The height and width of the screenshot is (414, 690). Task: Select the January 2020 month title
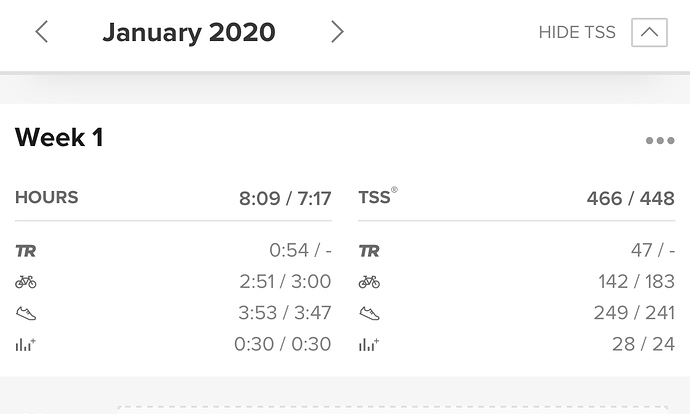click(189, 33)
